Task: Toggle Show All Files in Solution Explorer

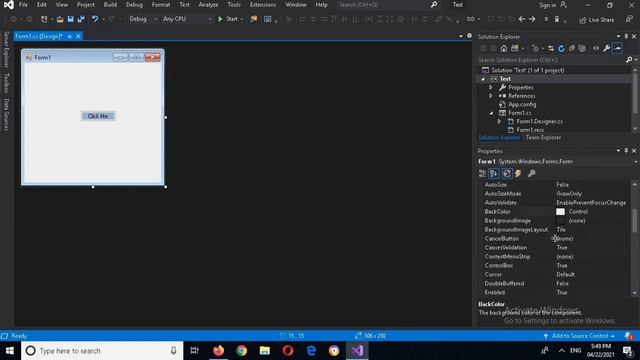Action: pyautogui.click(x=582, y=49)
